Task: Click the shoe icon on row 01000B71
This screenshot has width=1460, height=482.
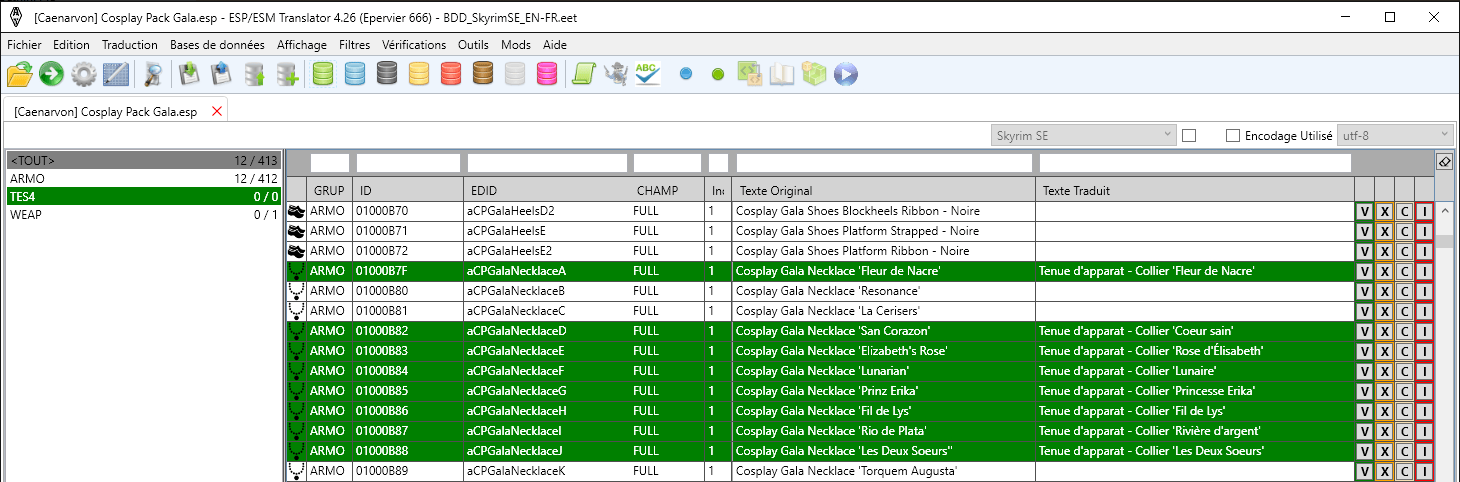Action: pos(296,231)
